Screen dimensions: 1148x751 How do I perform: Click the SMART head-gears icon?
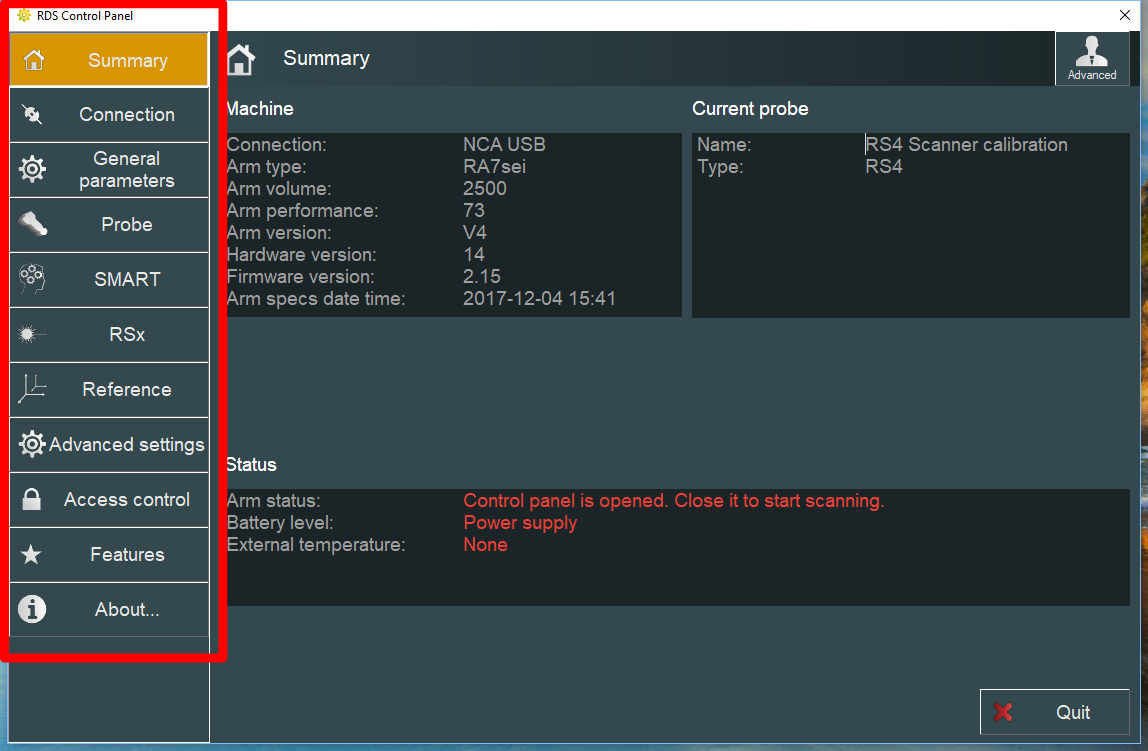point(32,279)
